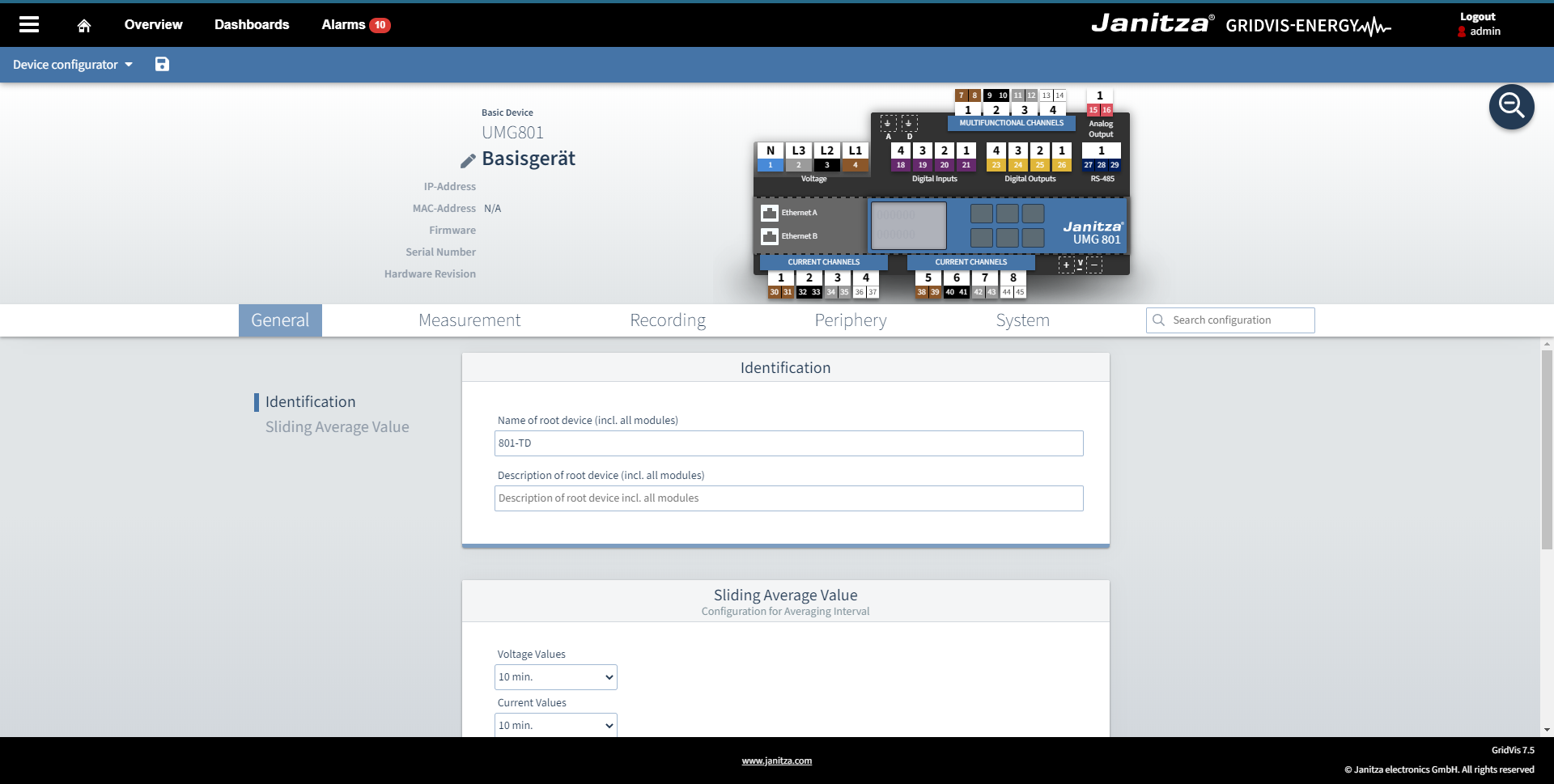Click the MULTIFUNCTIONAL CHANNELS label
The image size is (1554, 784).
coord(1012,123)
